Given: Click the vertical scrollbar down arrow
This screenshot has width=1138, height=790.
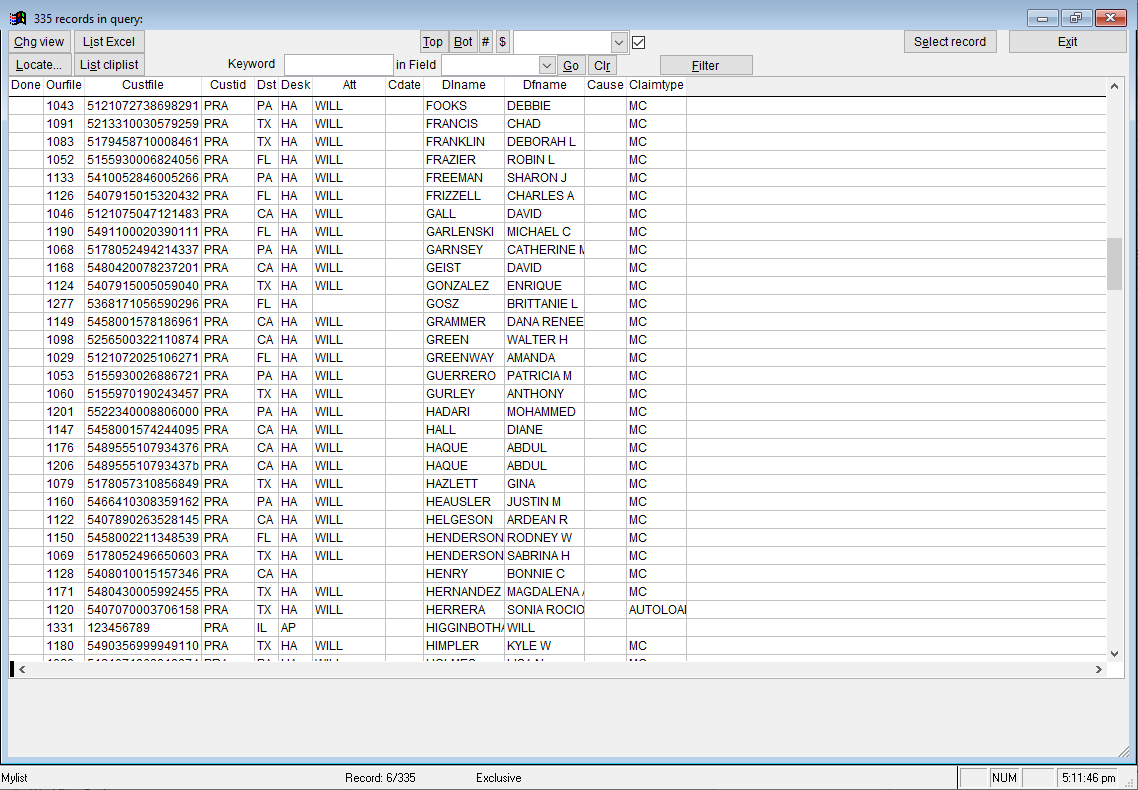Looking at the screenshot, I should tap(1114, 654).
